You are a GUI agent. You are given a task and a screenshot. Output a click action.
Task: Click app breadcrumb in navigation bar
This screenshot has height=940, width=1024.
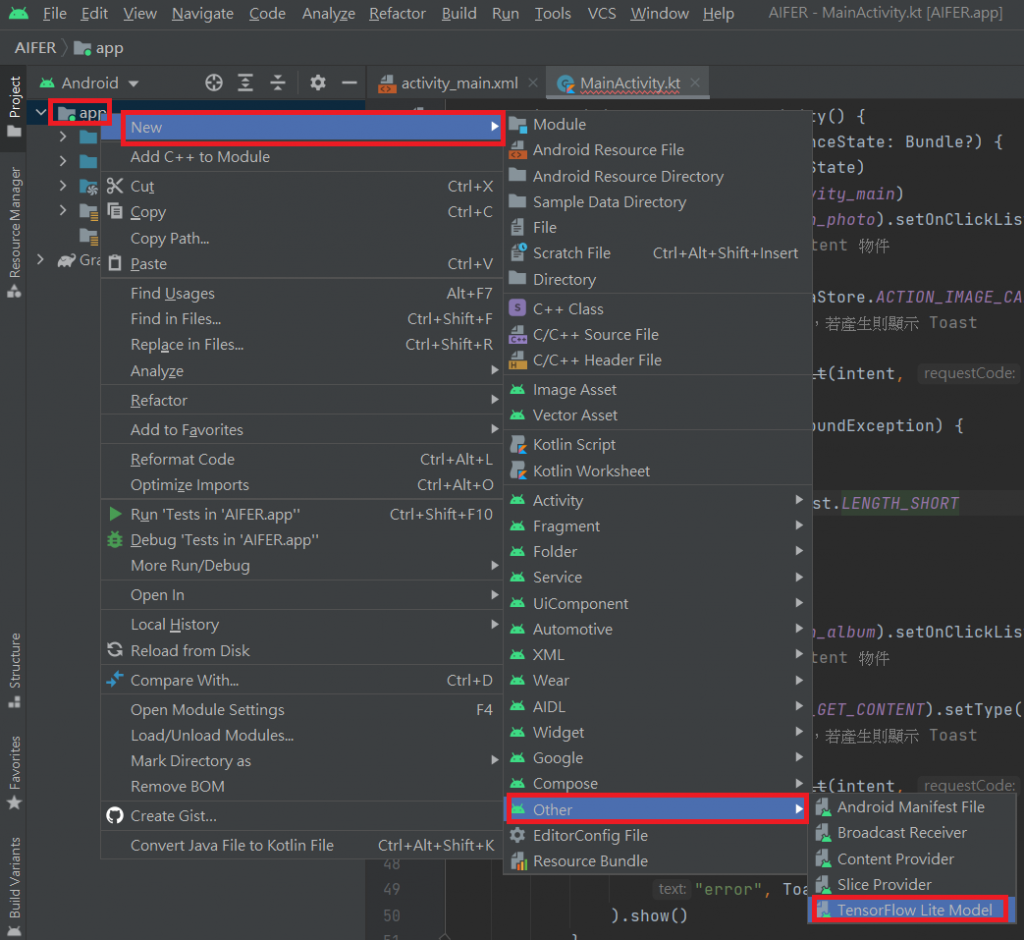[99, 48]
